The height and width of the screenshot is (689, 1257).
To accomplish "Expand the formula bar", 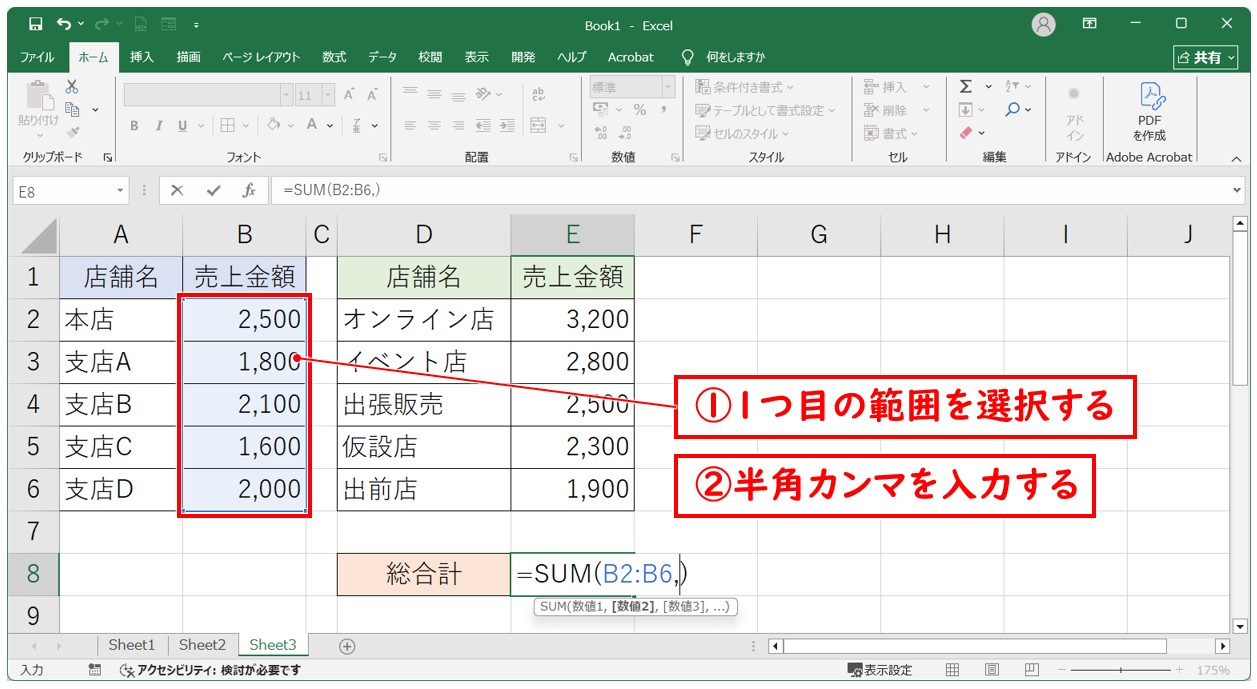I will click(x=1237, y=191).
